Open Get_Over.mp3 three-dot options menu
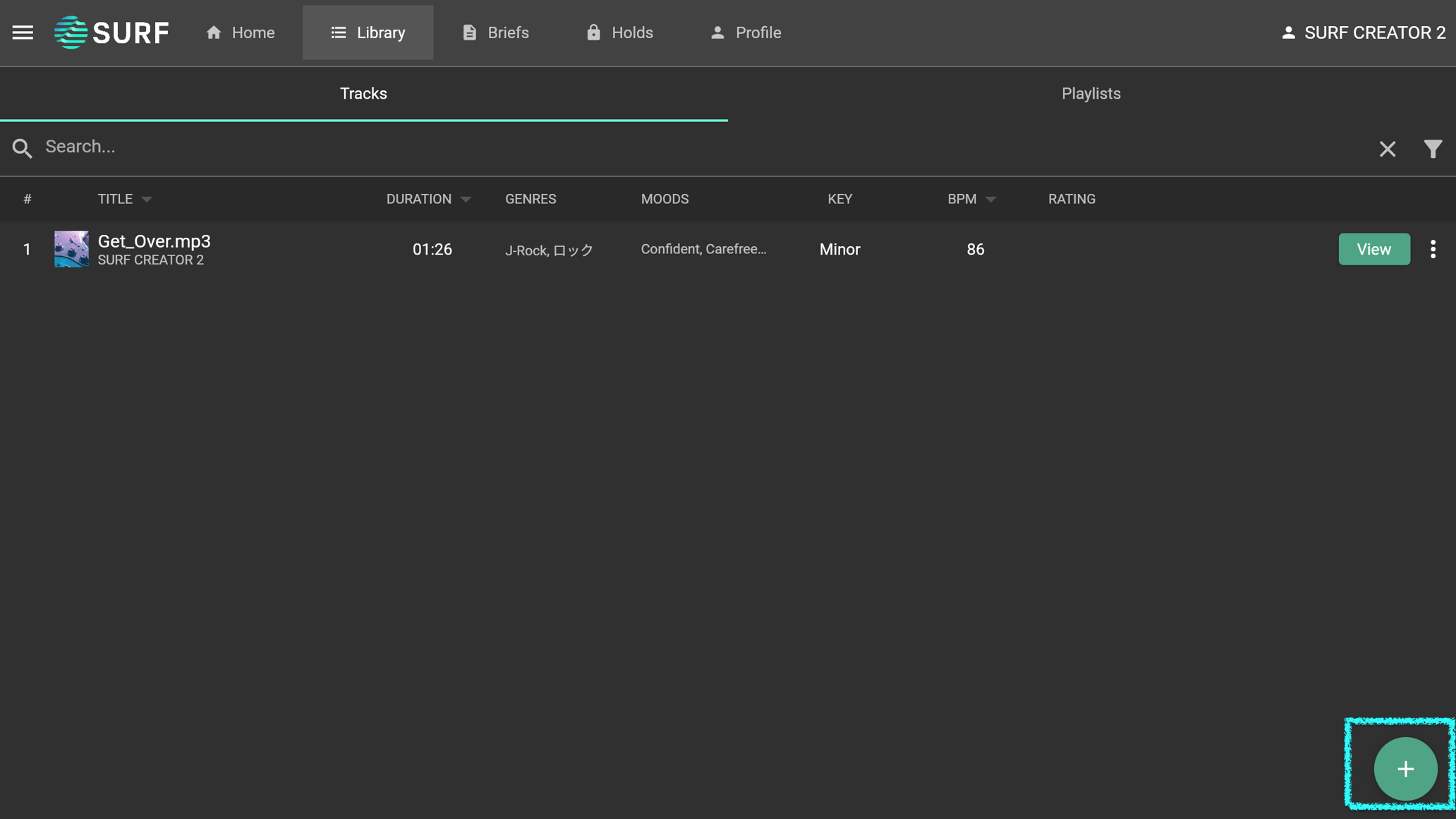The width and height of the screenshot is (1456, 819). (1433, 249)
